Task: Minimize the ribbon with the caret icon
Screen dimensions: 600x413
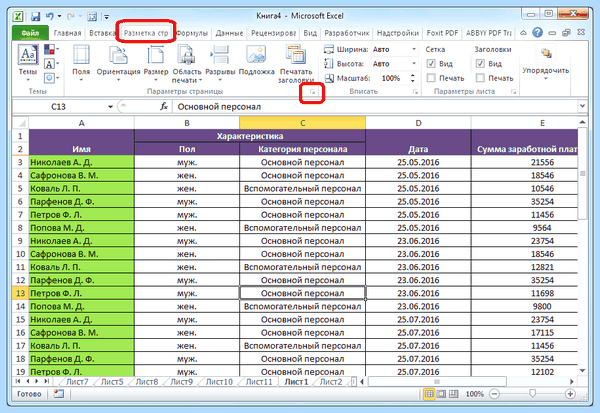Action: pos(523,33)
